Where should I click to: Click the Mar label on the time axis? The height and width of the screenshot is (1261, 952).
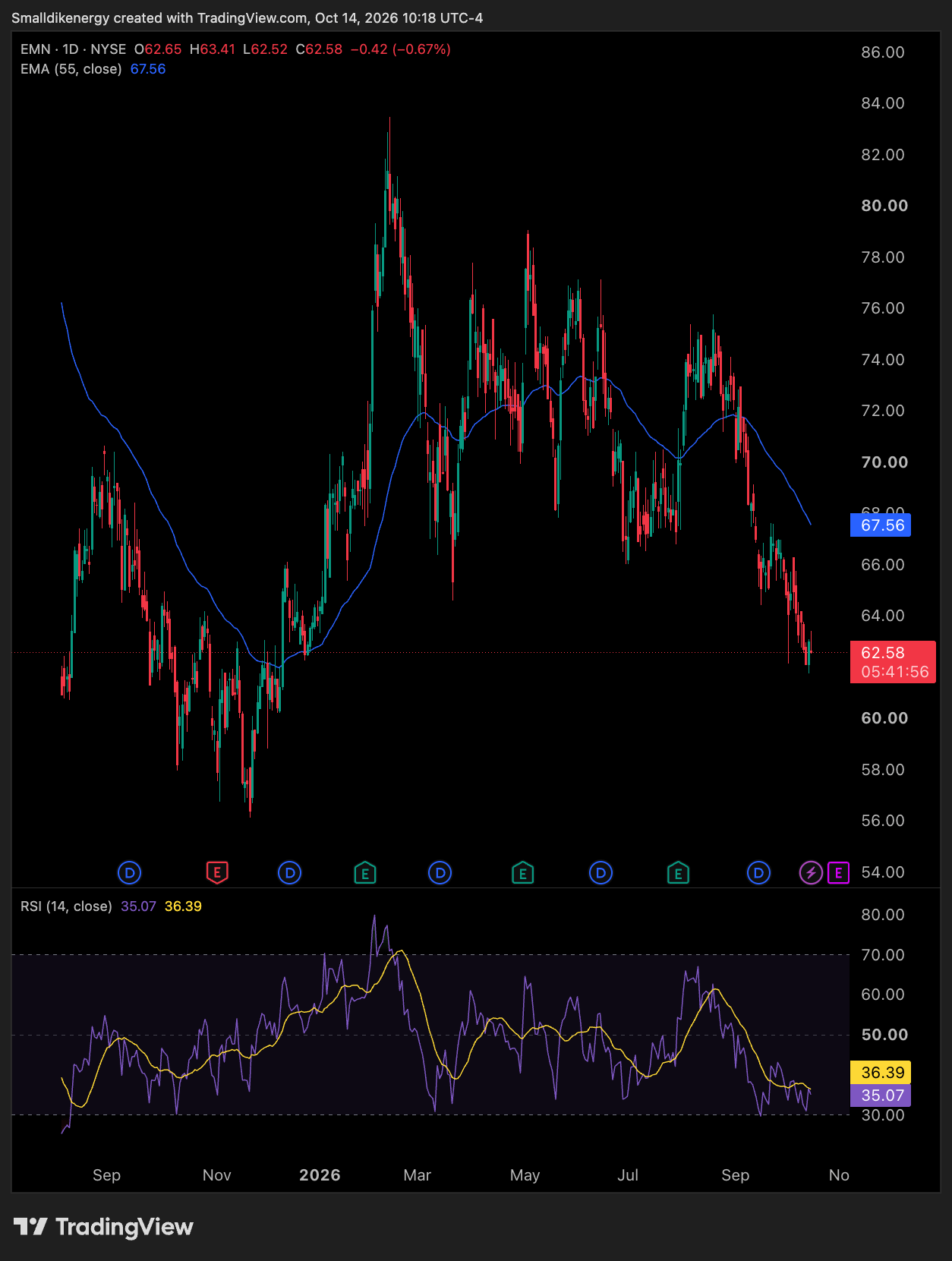point(418,1175)
